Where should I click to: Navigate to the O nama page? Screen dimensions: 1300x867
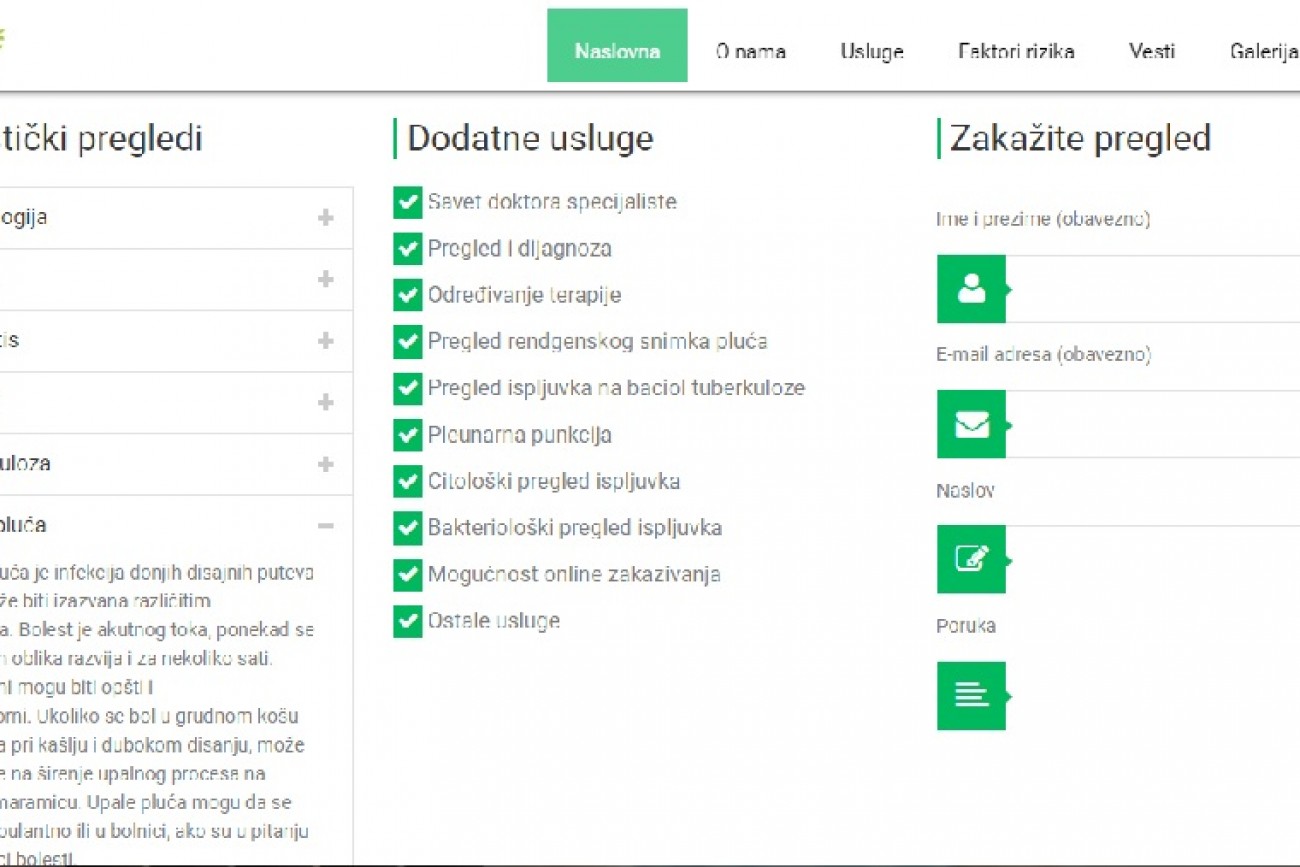tap(750, 52)
